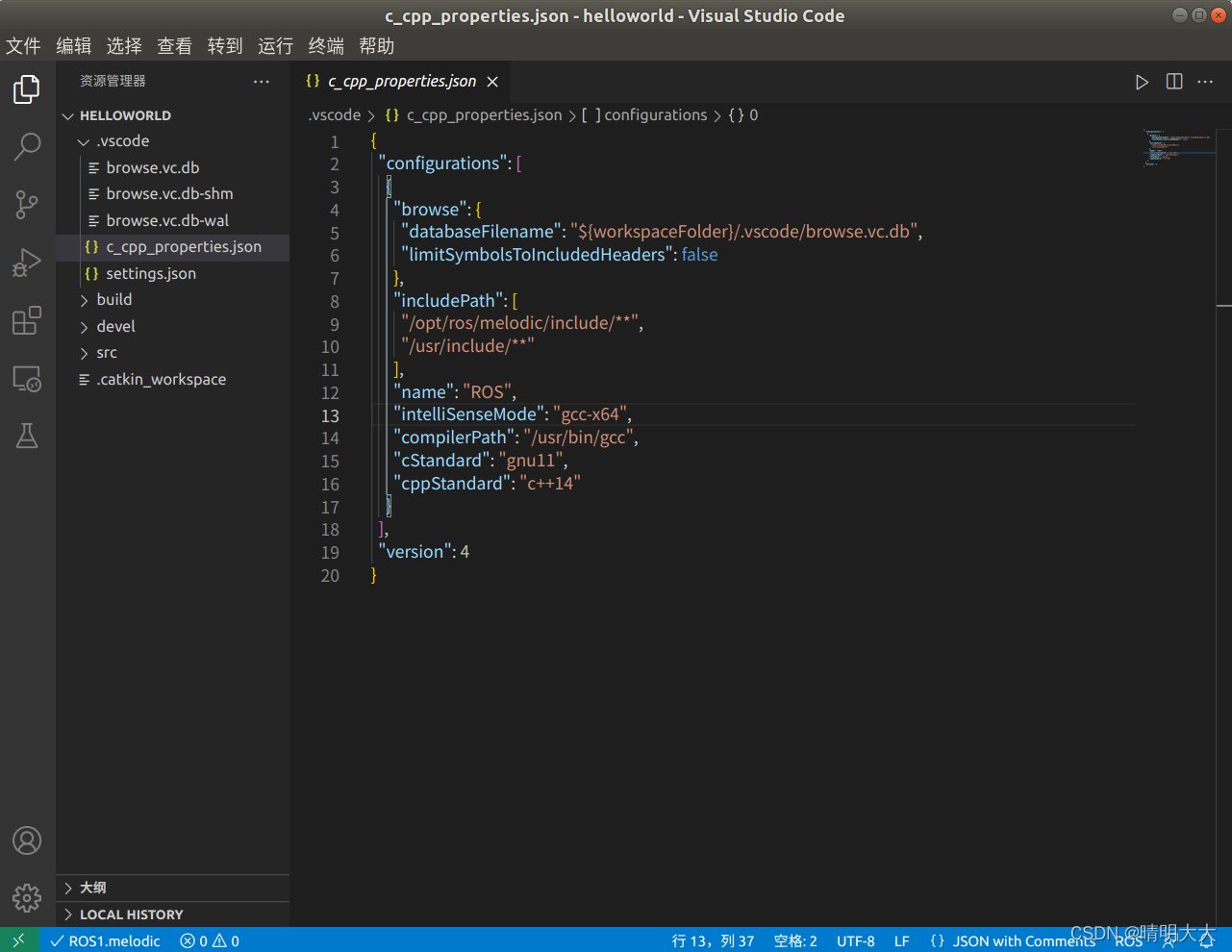The image size is (1232, 952).
Task: Click the false value on line 6
Action: pyautogui.click(x=699, y=255)
